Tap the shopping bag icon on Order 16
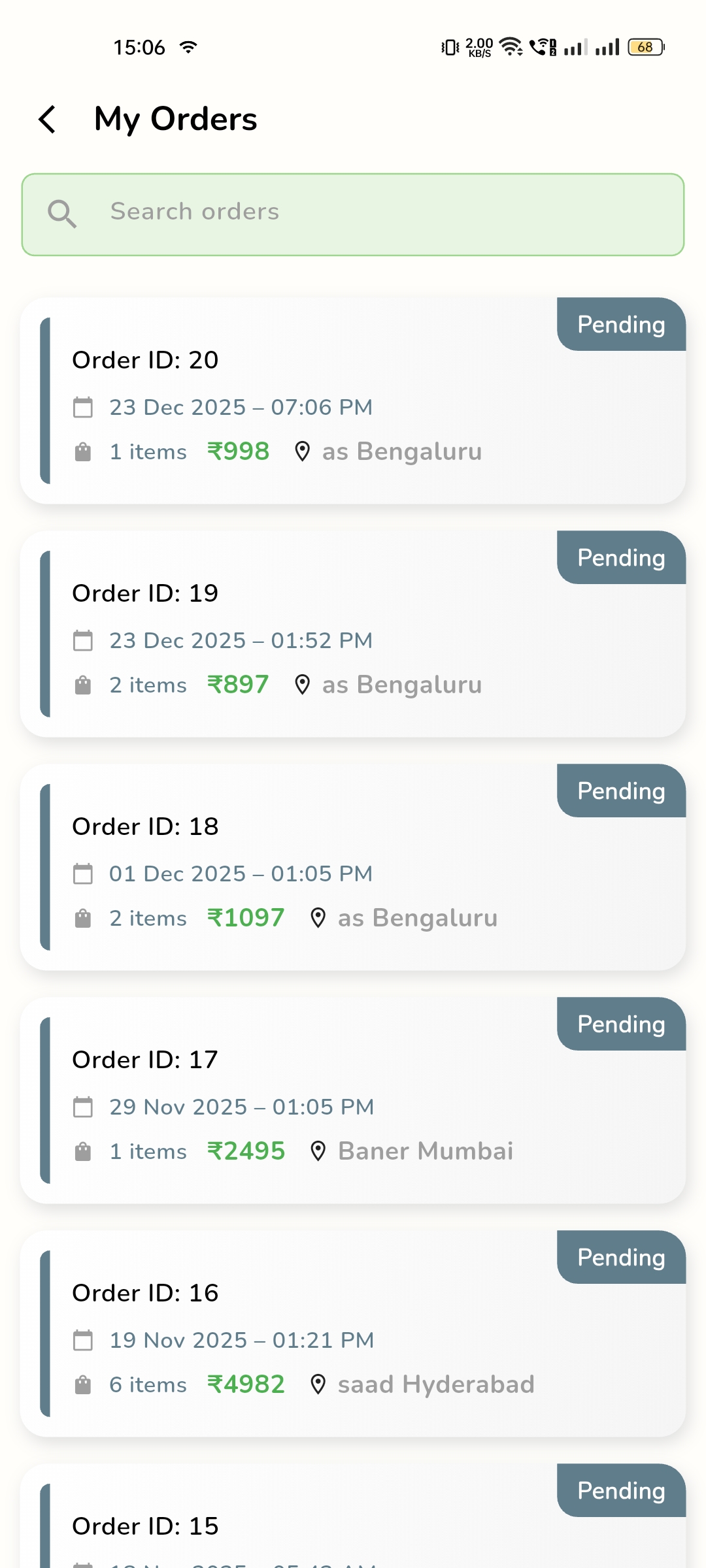Viewport: 706px width, 1568px height. point(83,1385)
